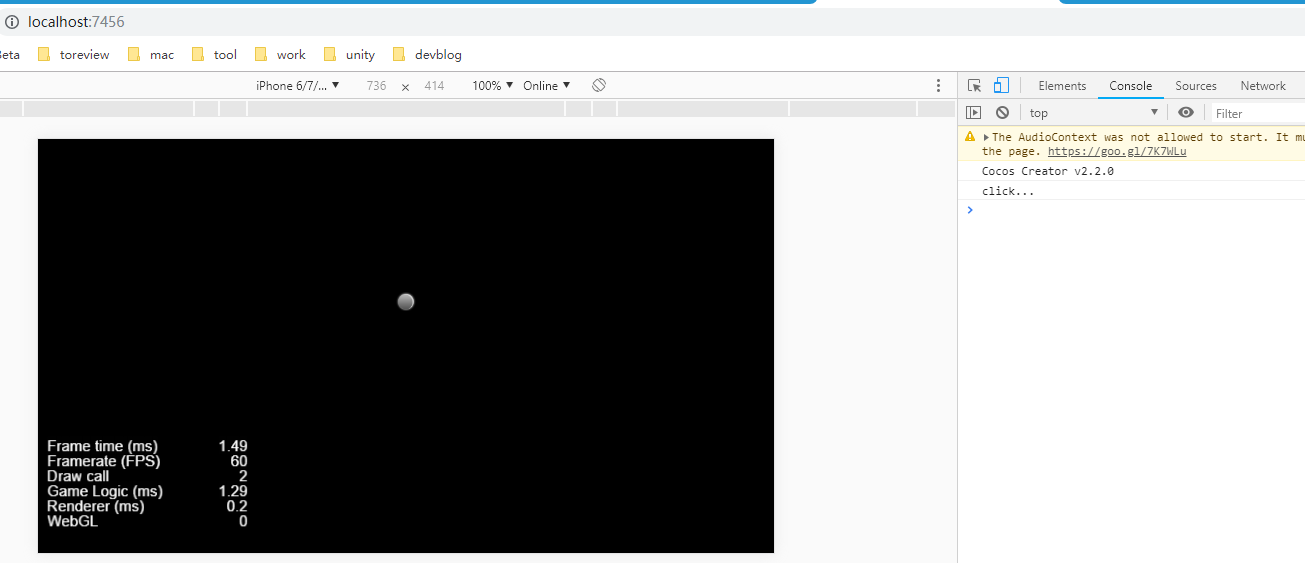The width and height of the screenshot is (1305, 563).
Task: Click the site information icon in address bar
Action: coord(12,22)
